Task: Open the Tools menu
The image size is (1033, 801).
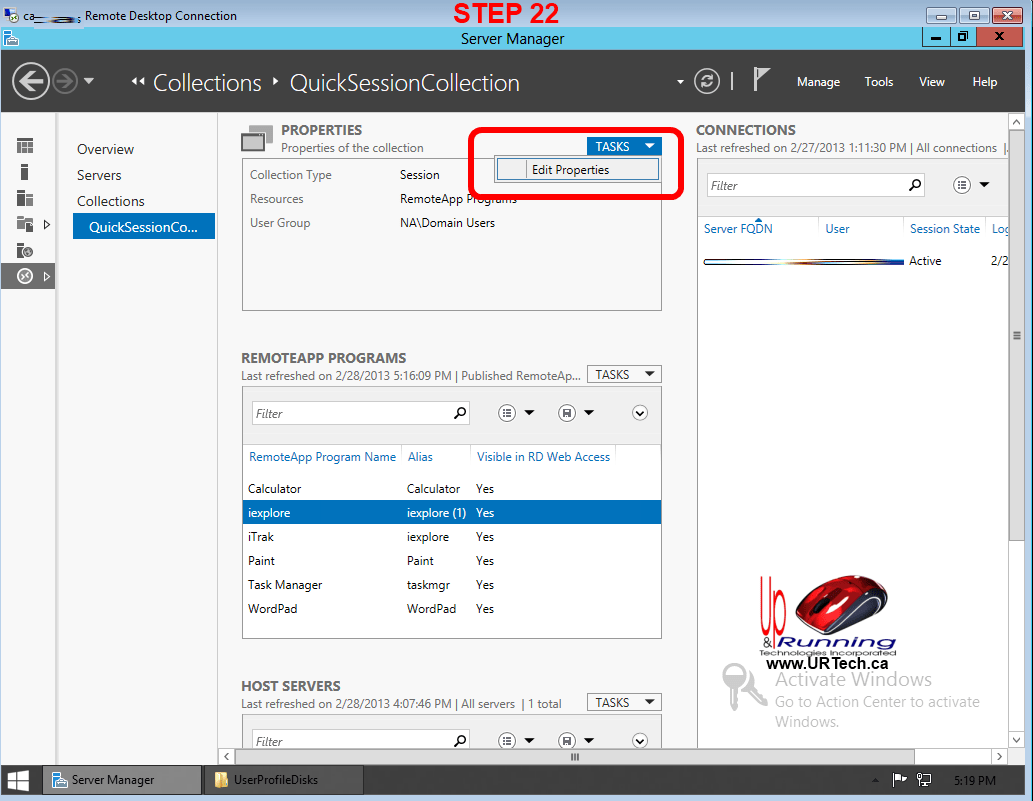Action: (878, 82)
